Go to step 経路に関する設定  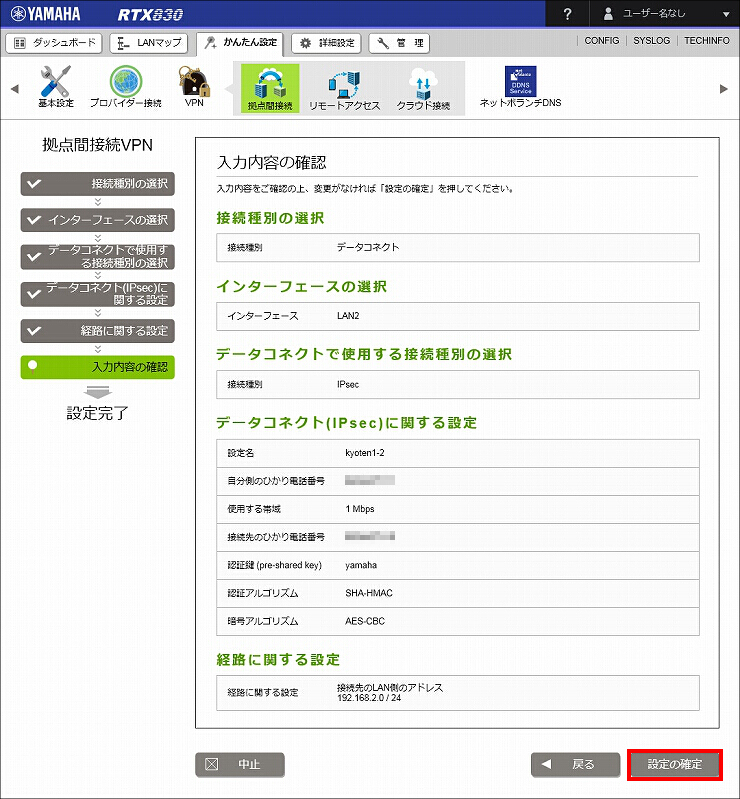pos(97,331)
